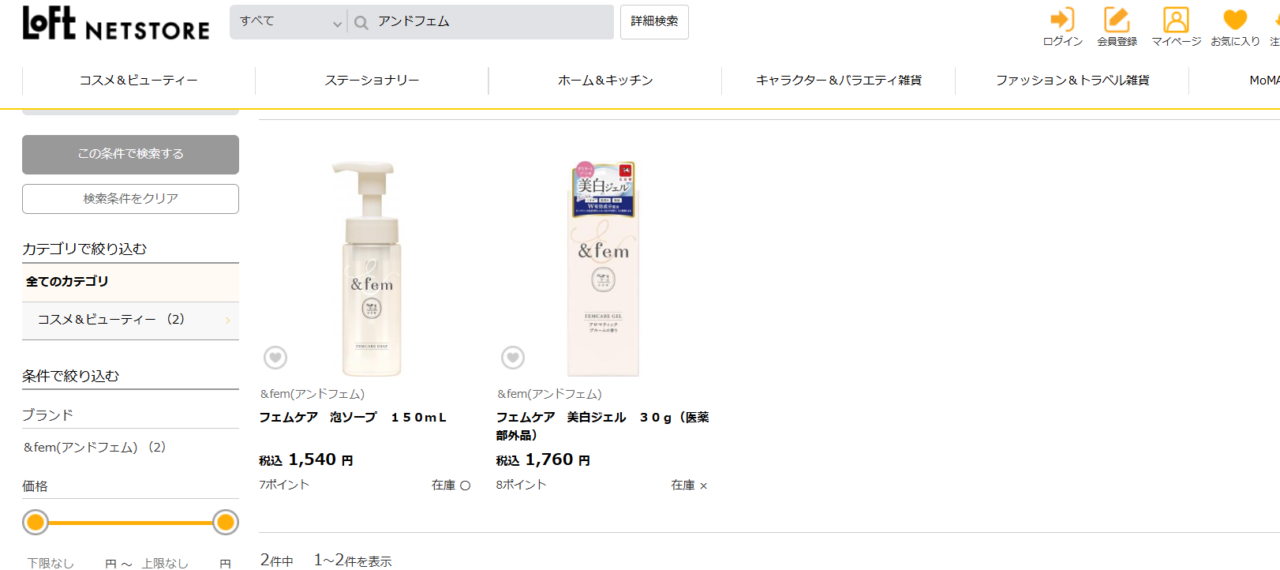Favorite the 泡ソープ product heart
The height and width of the screenshot is (570, 1280).
tap(275, 357)
